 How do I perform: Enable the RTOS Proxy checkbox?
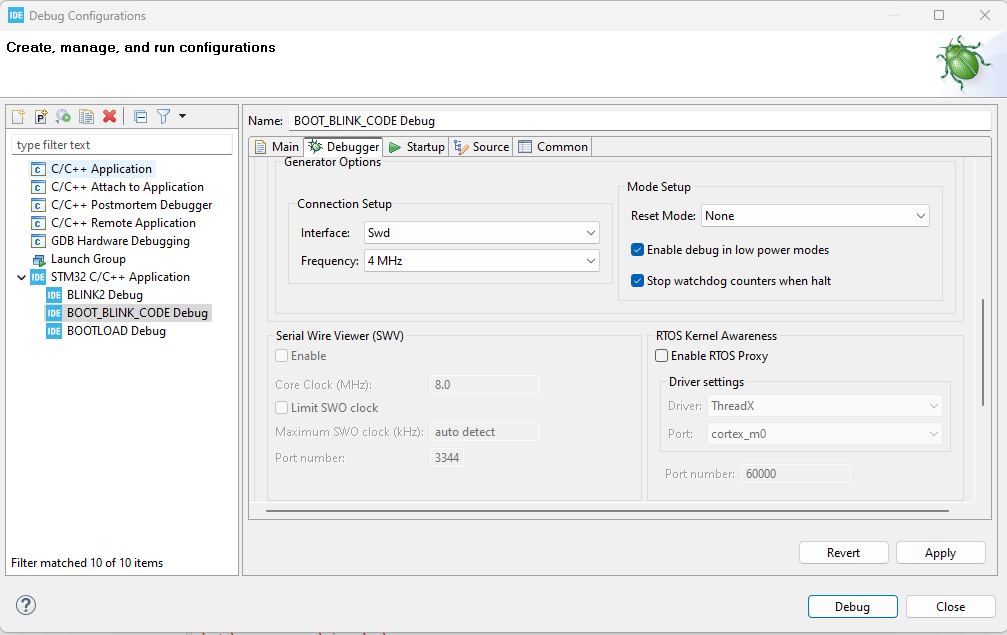coord(661,356)
